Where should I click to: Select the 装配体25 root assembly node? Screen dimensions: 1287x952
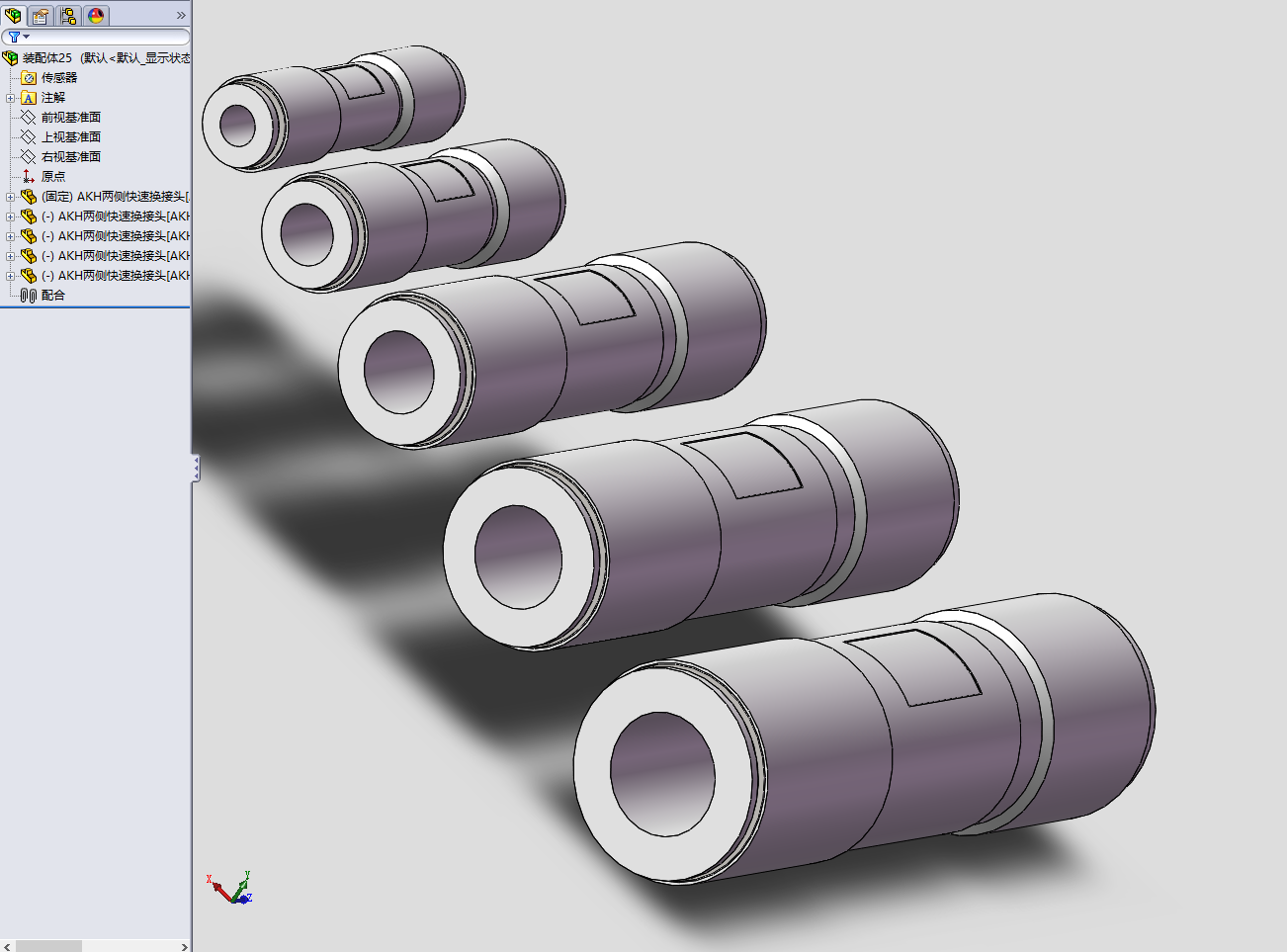click(x=97, y=58)
